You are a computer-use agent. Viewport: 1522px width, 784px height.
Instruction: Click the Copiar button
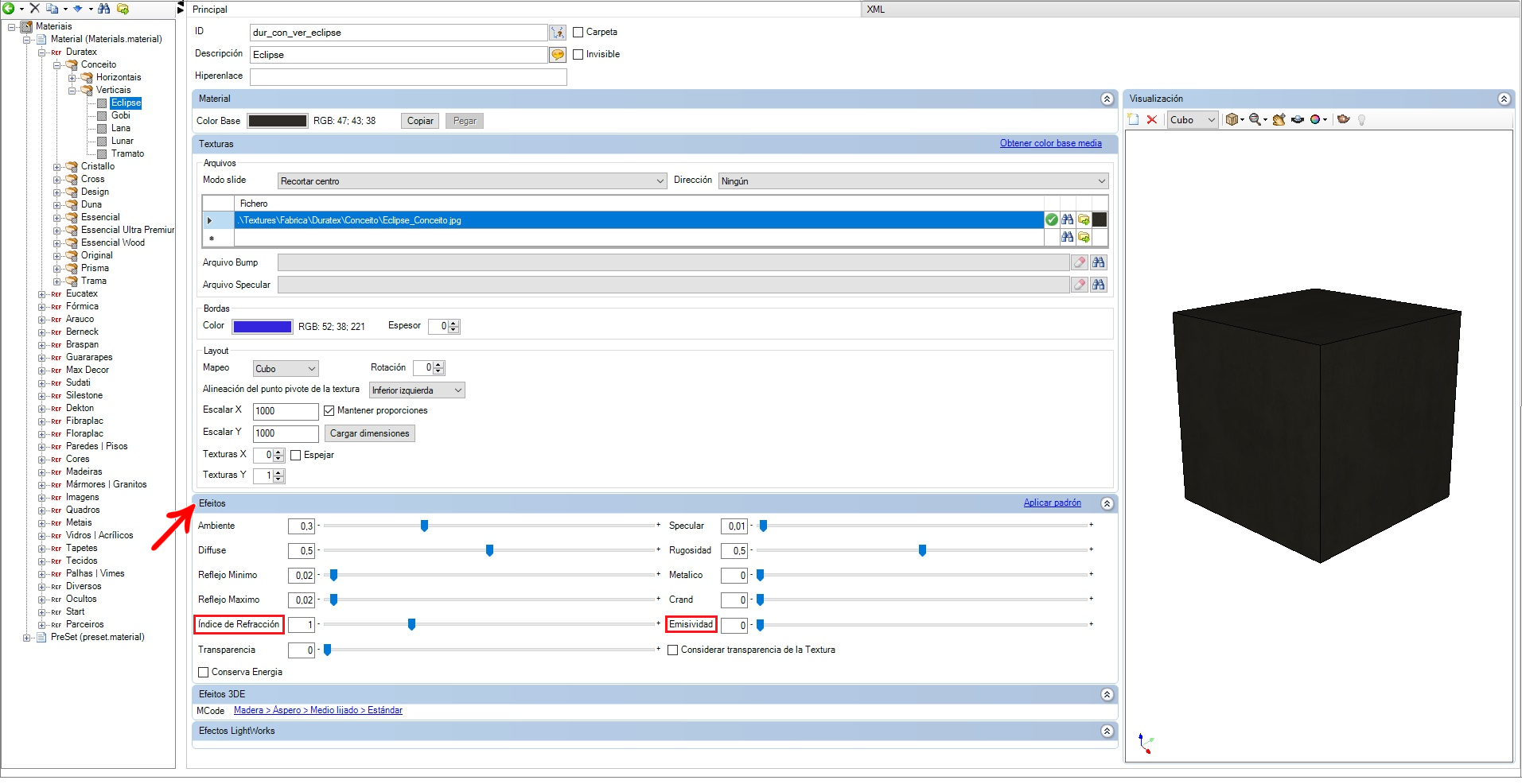pyautogui.click(x=420, y=121)
